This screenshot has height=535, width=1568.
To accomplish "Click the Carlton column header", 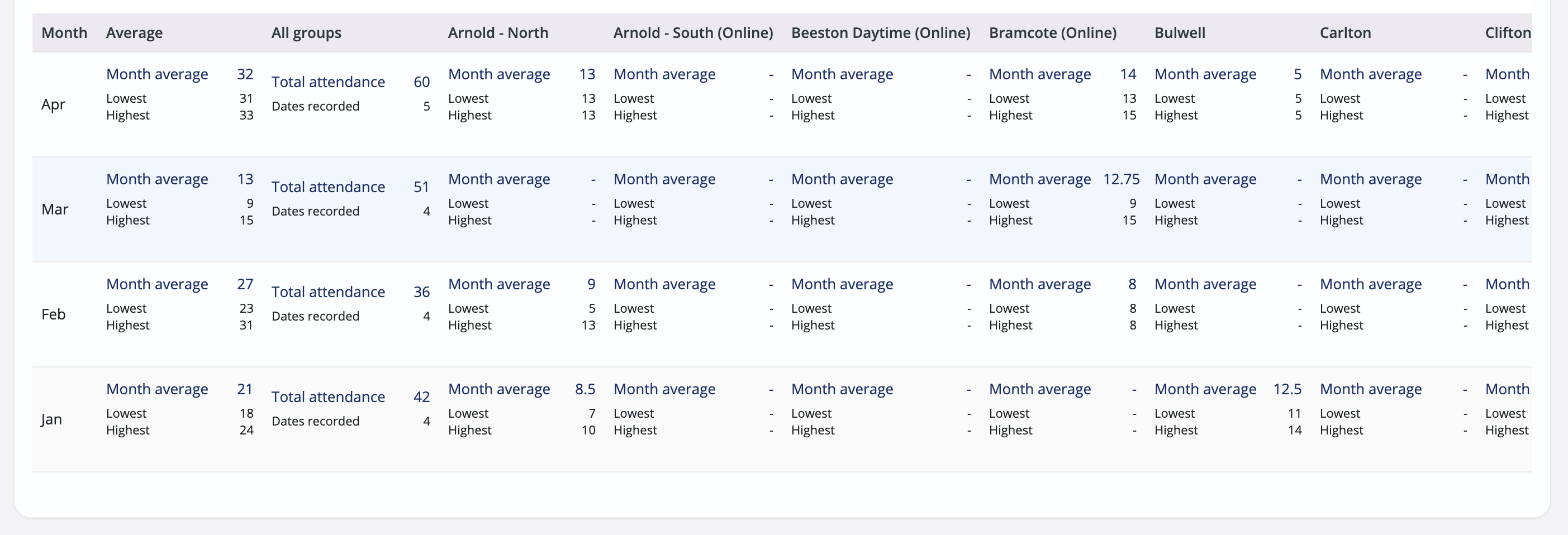I will click(1345, 33).
